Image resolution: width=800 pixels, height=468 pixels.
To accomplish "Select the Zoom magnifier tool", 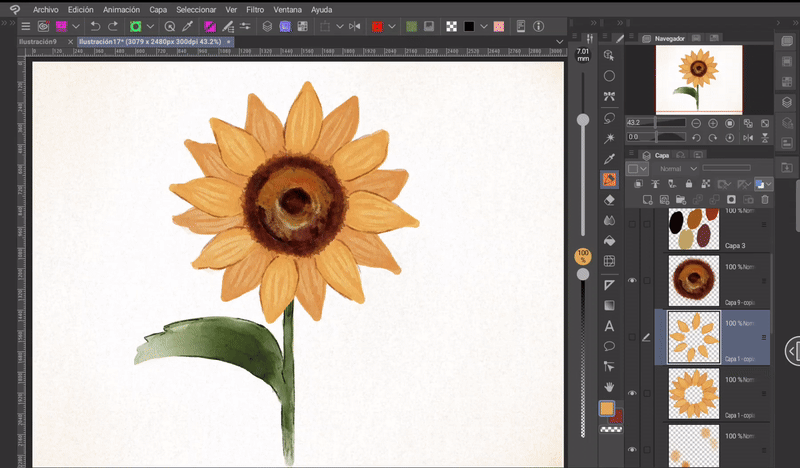I will (609, 55).
